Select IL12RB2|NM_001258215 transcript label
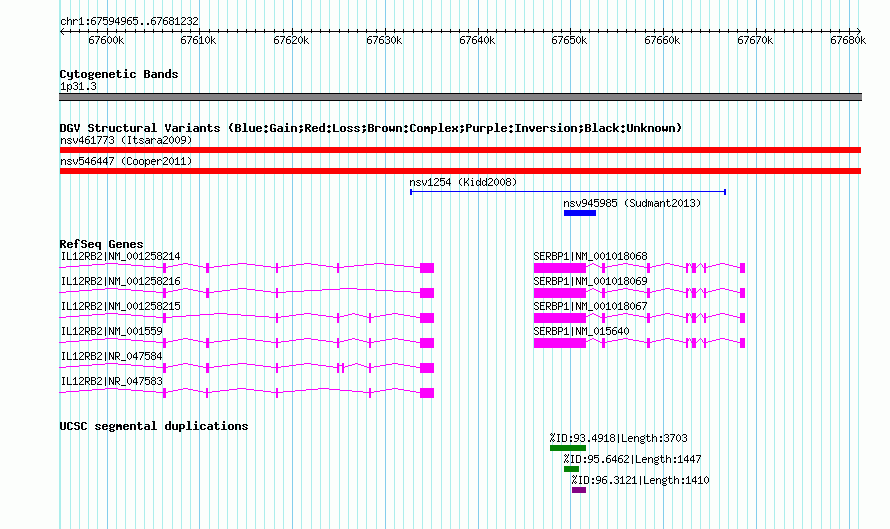 point(120,307)
